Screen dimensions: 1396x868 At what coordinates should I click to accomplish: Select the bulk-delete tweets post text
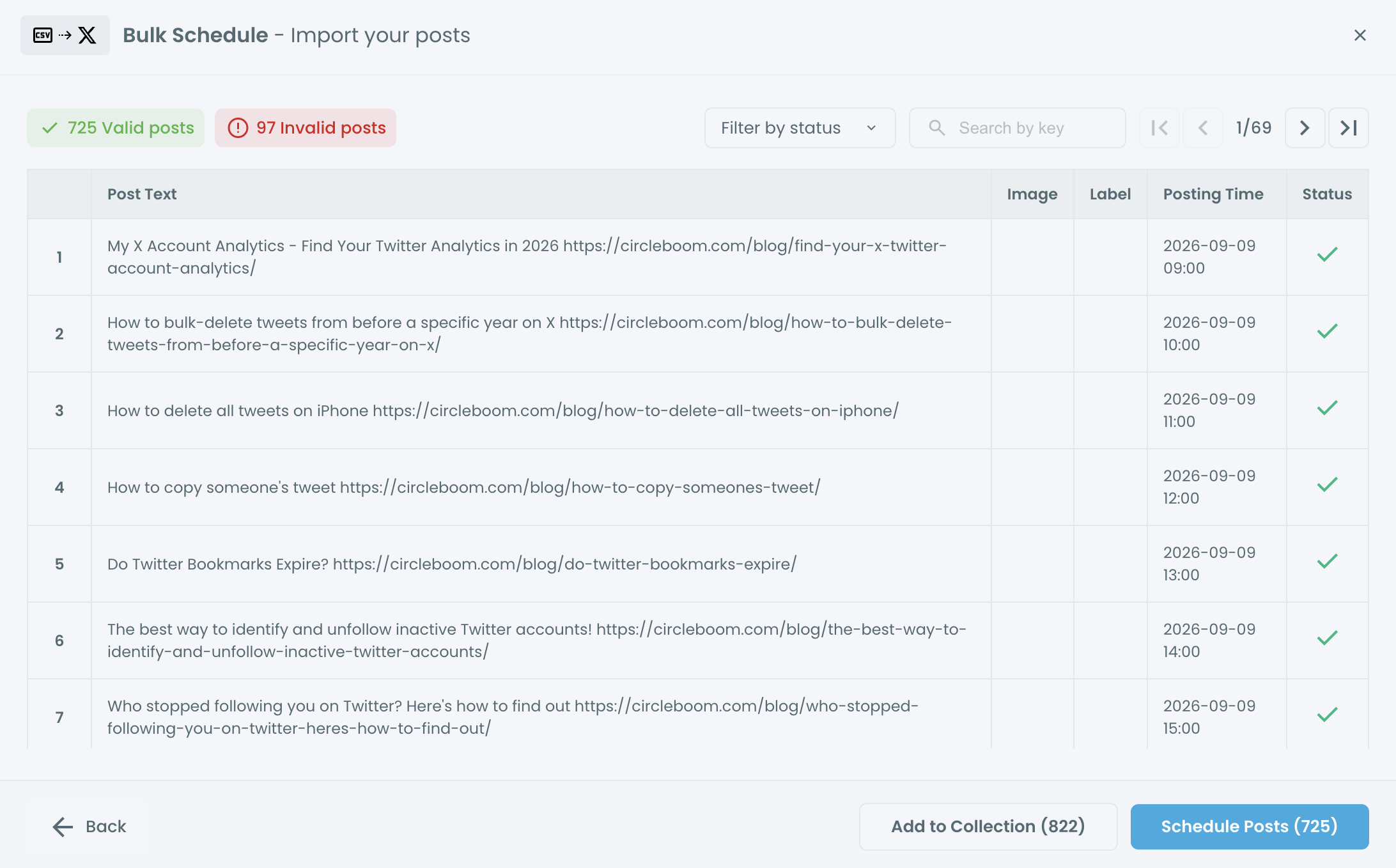pos(529,334)
